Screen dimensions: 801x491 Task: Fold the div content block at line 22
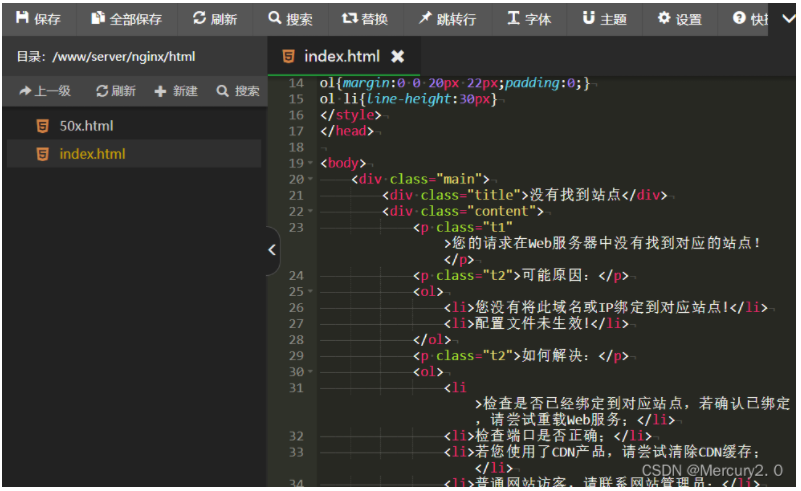pyautogui.click(x=310, y=211)
